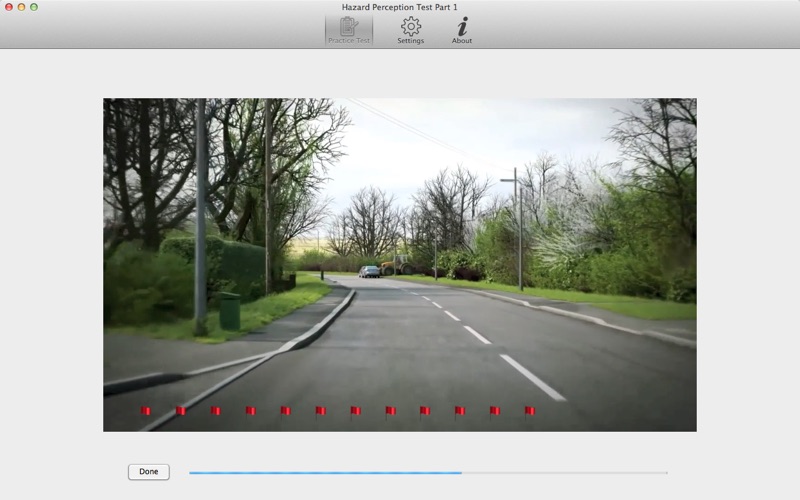The image size is (800, 500).
Task: Click the eleventh red flag marker
Action: (x=495, y=411)
